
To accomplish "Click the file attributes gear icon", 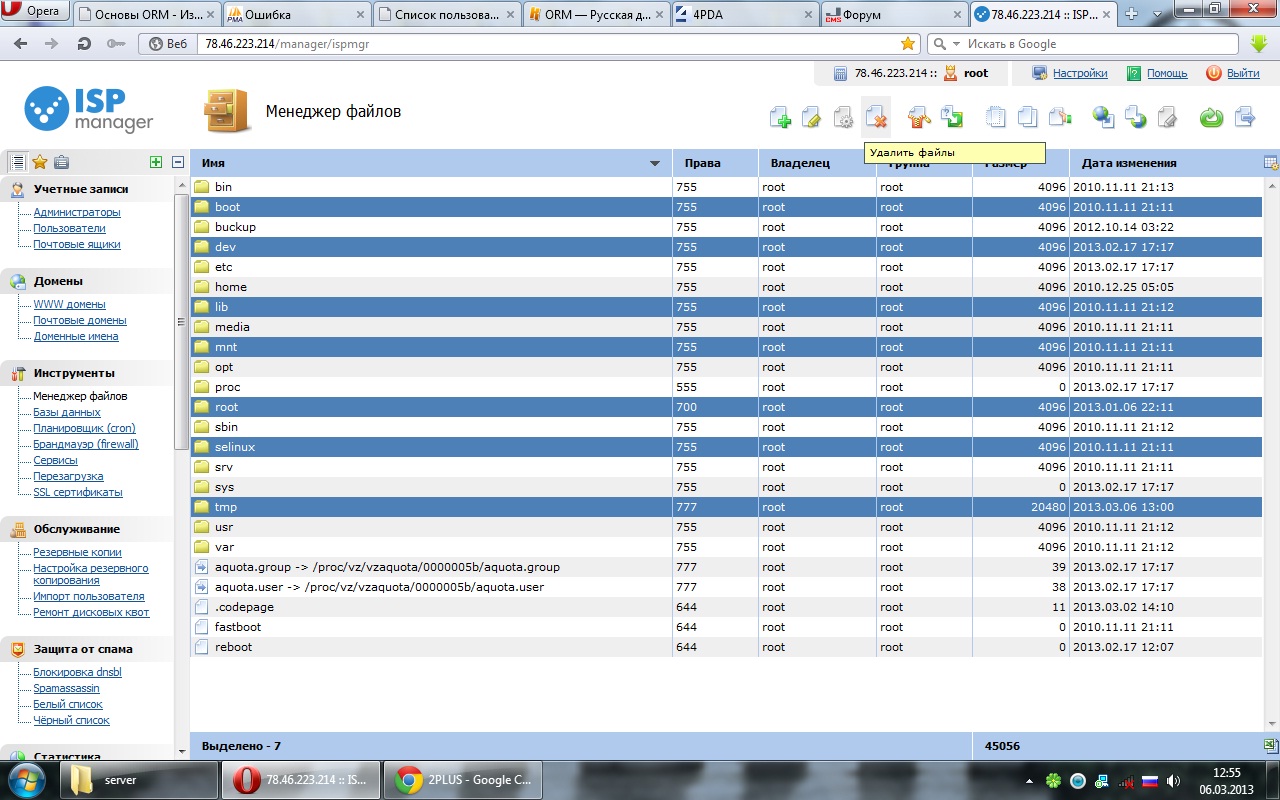I will [x=844, y=118].
